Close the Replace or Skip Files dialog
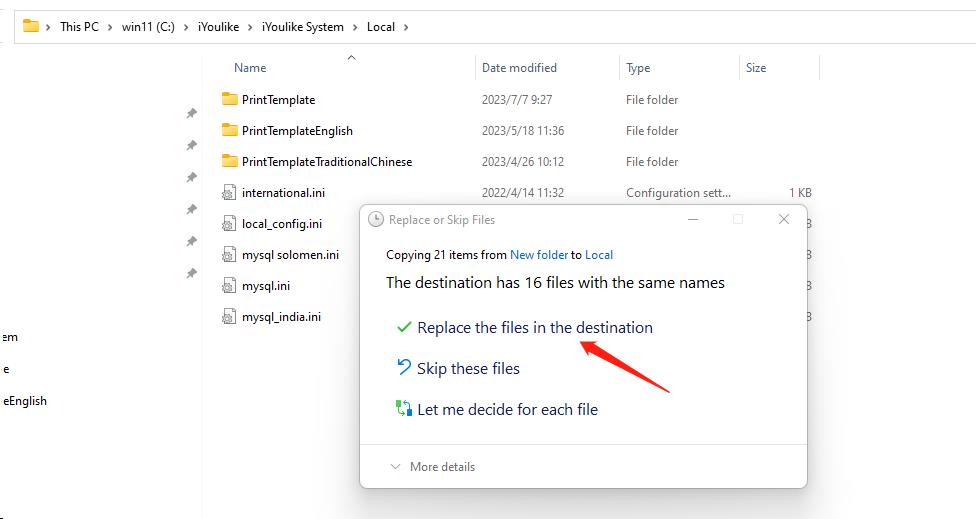The height and width of the screenshot is (519, 976). pyautogui.click(x=784, y=219)
